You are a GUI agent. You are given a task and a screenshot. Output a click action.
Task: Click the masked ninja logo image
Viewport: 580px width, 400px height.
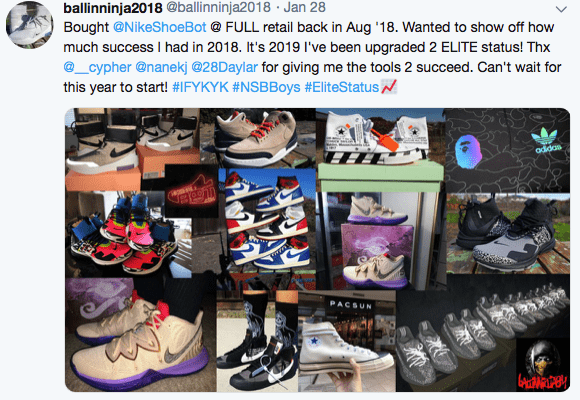(543, 365)
